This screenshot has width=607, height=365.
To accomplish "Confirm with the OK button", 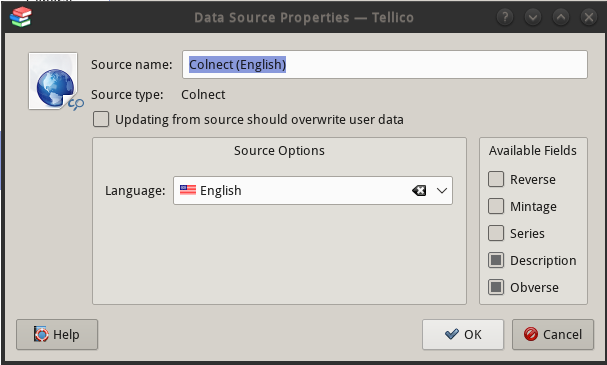I will point(463,334).
